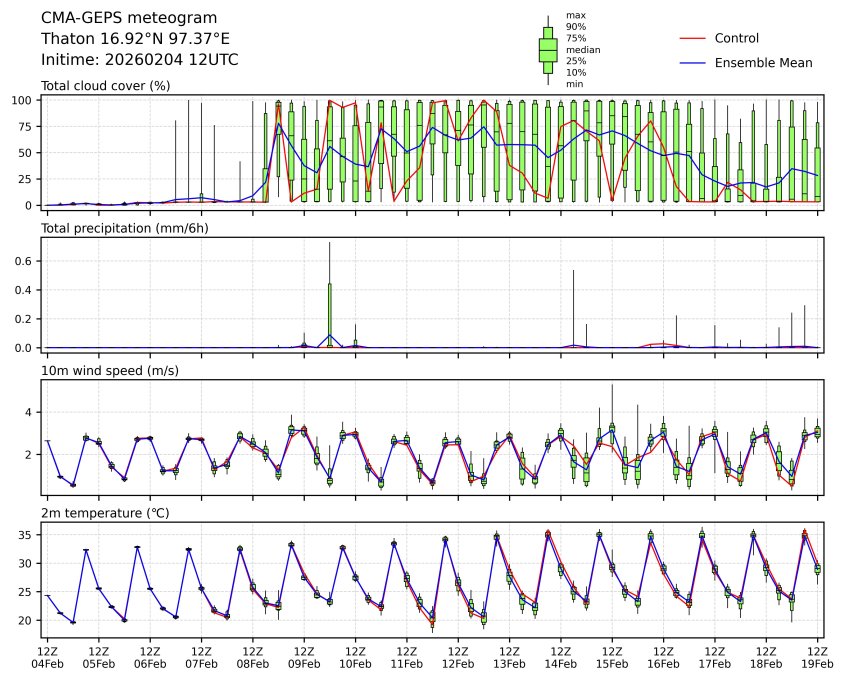This screenshot has width=845, height=681.
Task: Click the 12Z 14Feb x-axis label
Action: point(561,655)
